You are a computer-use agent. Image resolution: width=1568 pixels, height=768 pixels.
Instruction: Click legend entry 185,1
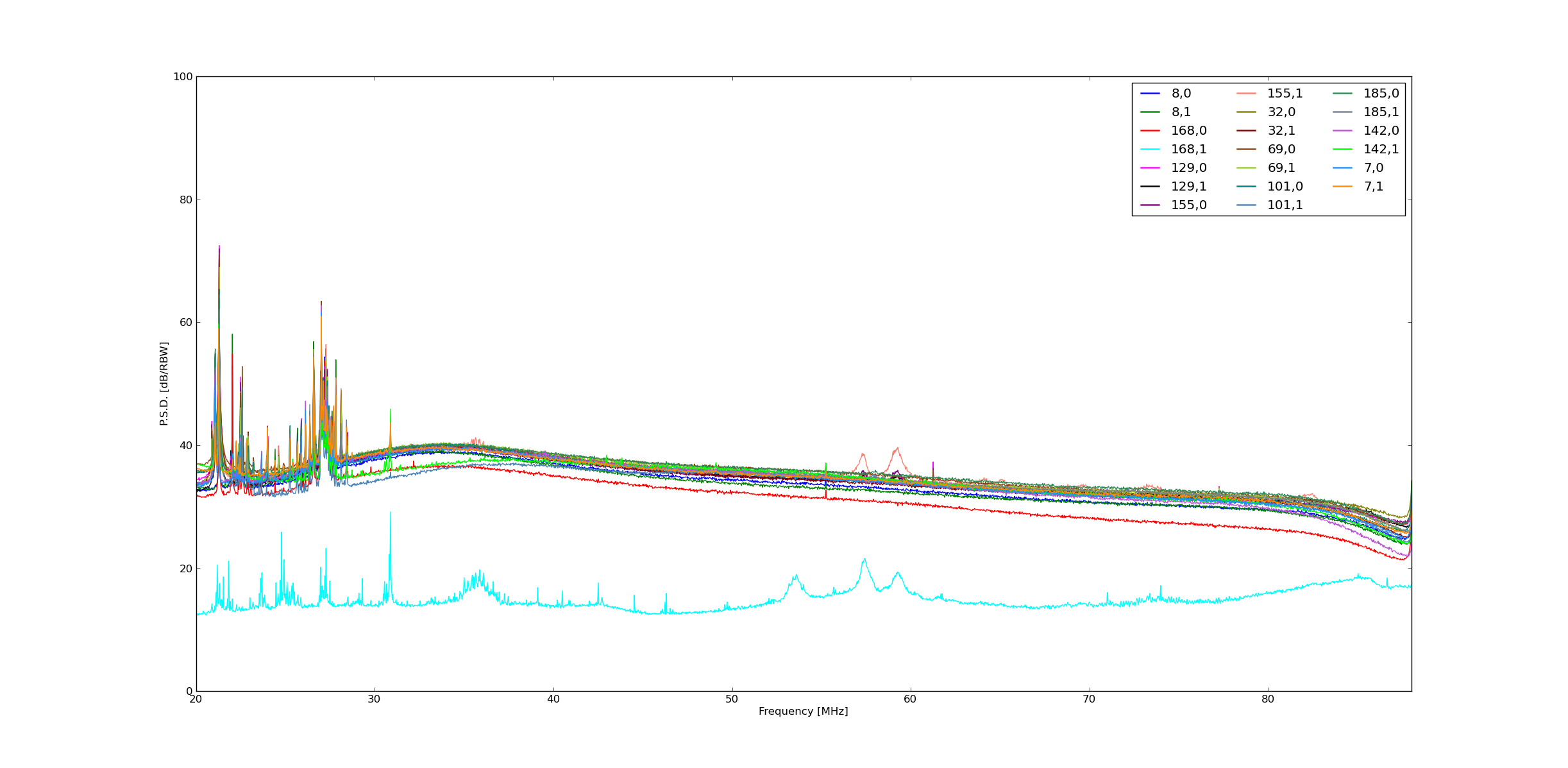point(1365,112)
